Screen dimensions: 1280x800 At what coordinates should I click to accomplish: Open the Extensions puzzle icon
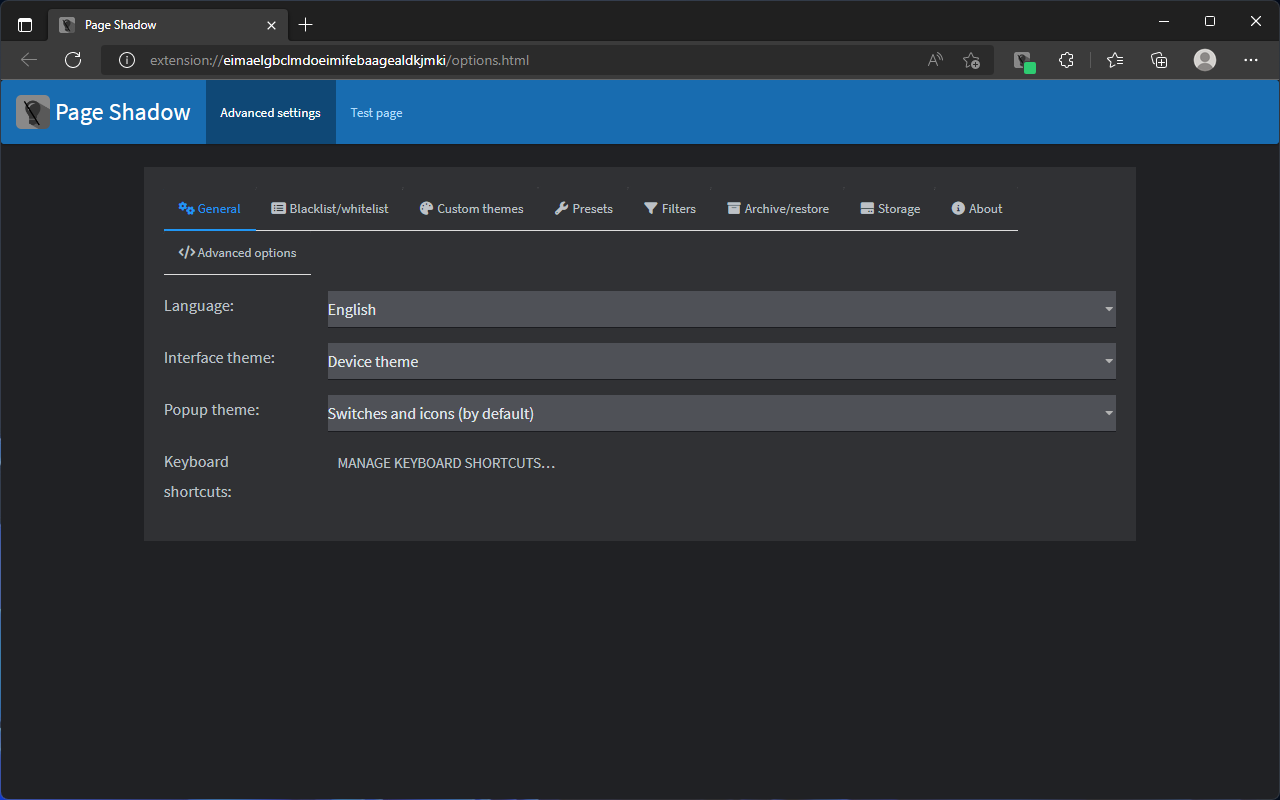tap(1066, 60)
